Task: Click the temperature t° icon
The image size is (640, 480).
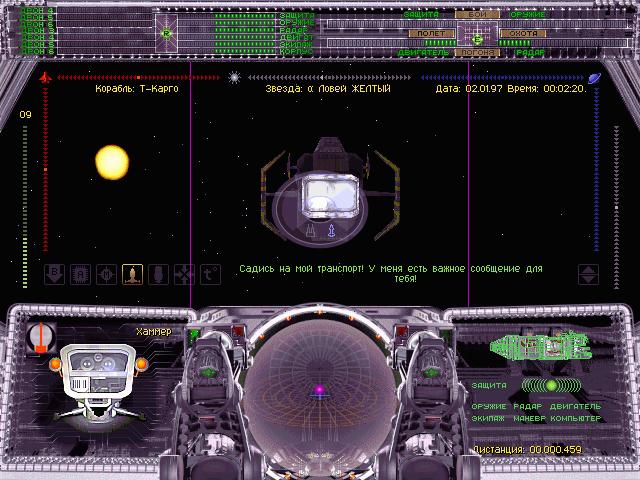Action: [210, 273]
